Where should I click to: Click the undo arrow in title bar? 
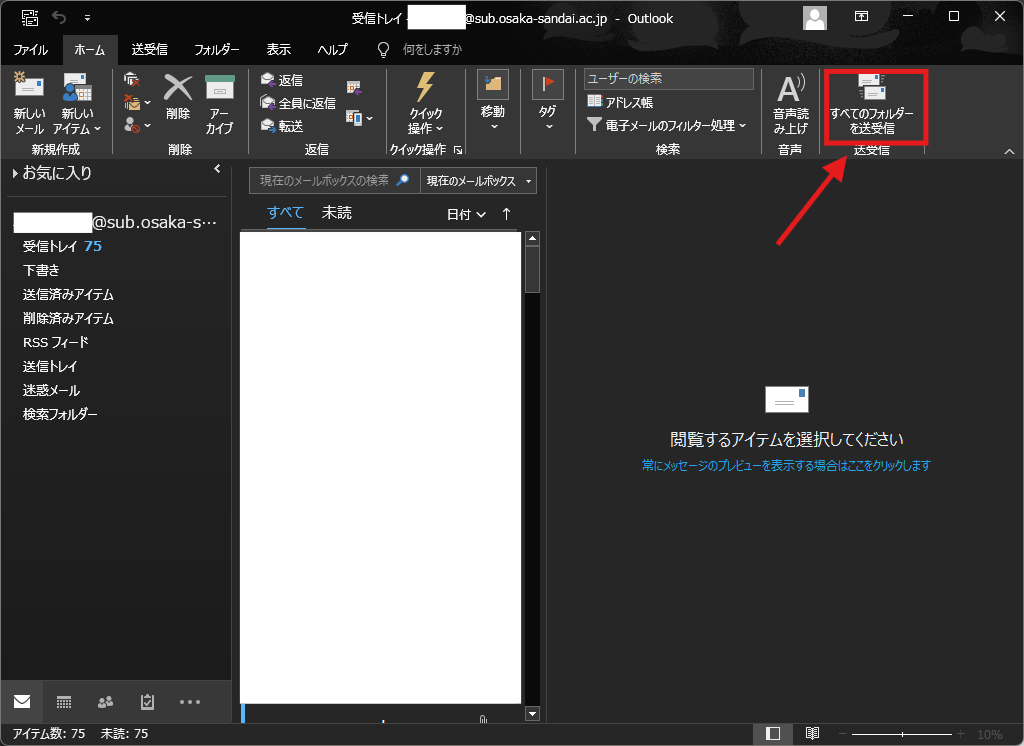coord(59,18)
